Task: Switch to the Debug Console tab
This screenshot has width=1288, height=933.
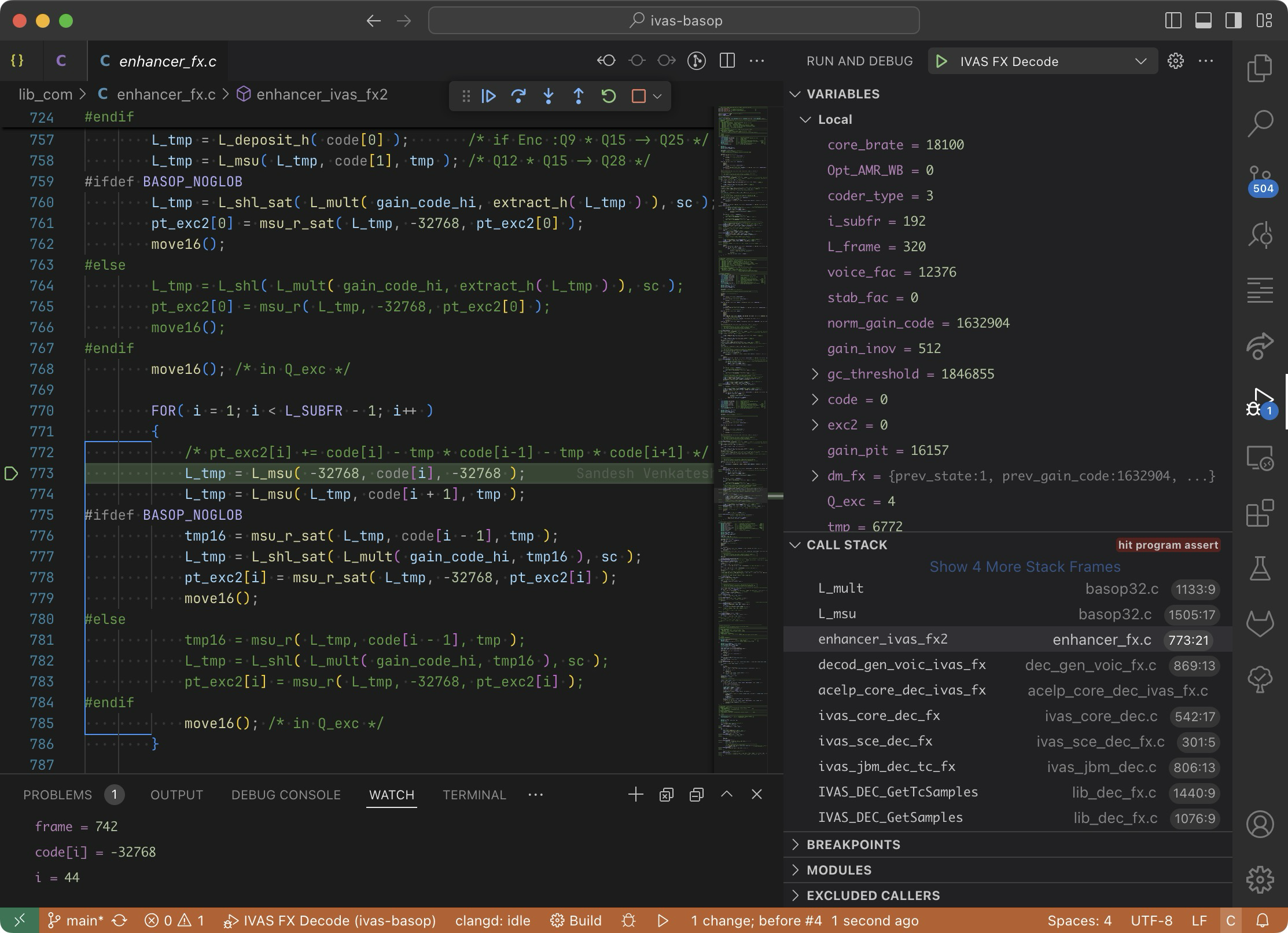Action: (x=286, y=795)
